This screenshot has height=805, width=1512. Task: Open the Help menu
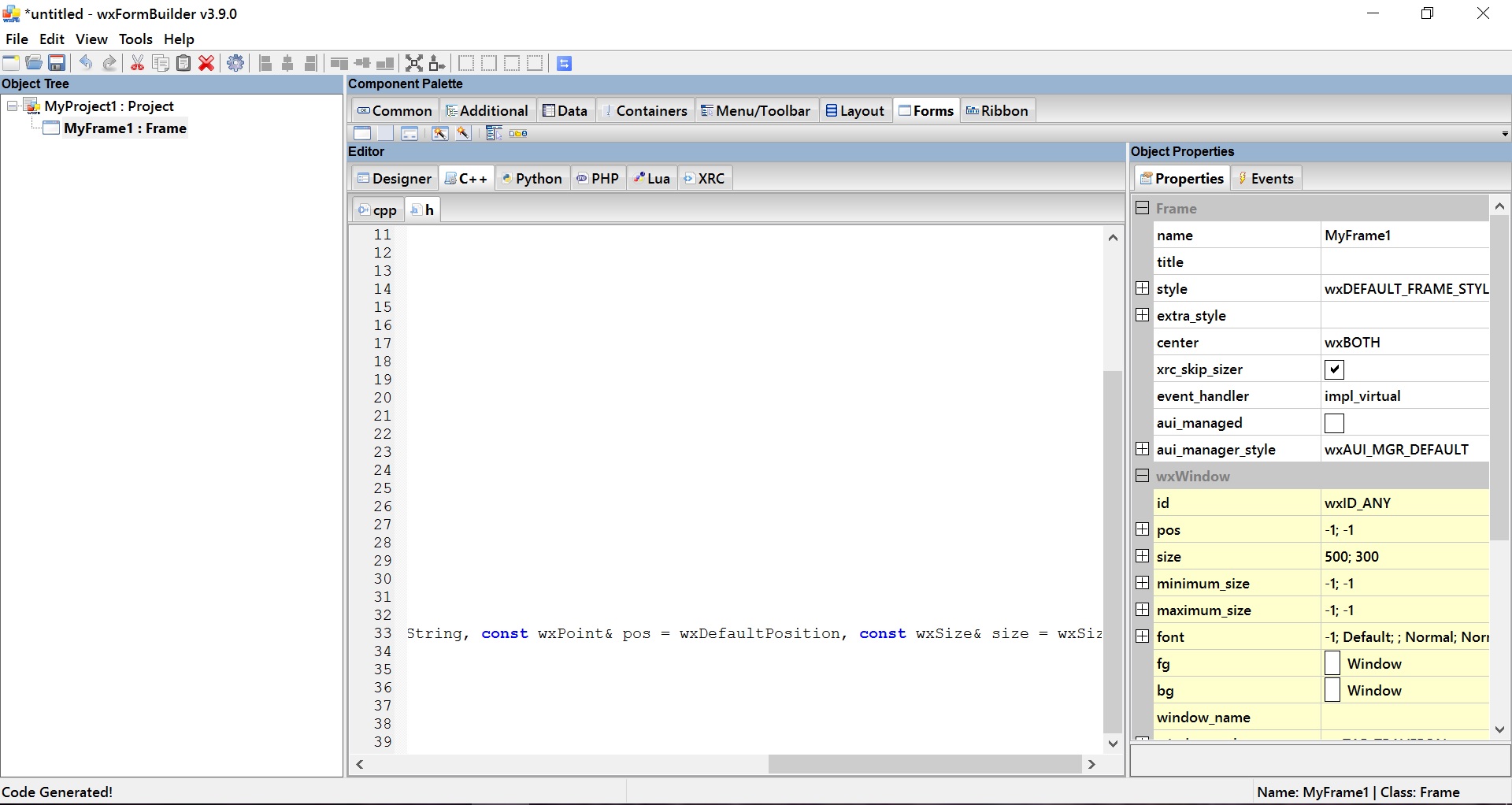(179, 39)
